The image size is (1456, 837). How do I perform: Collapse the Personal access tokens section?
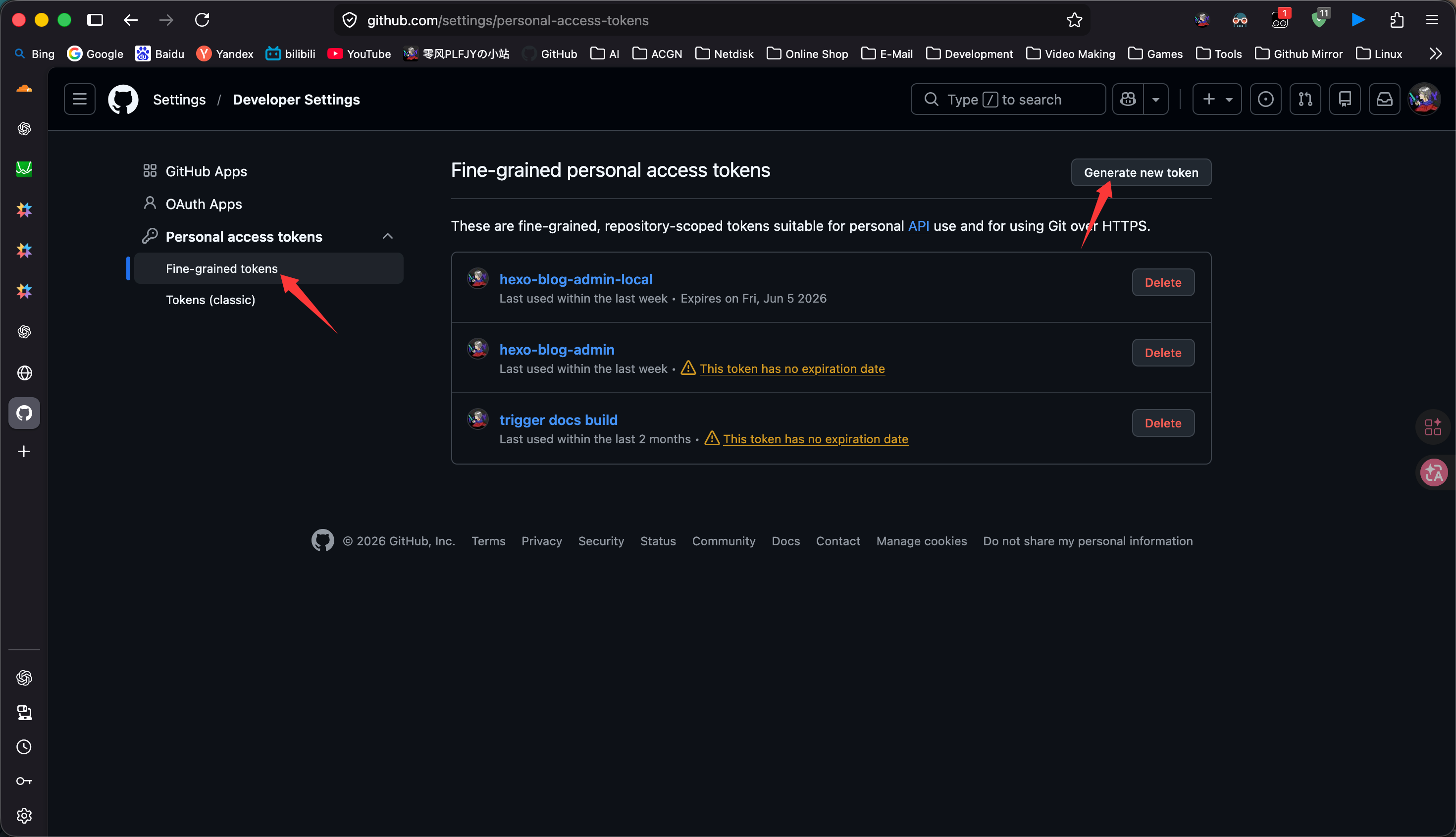coord(388,236)
